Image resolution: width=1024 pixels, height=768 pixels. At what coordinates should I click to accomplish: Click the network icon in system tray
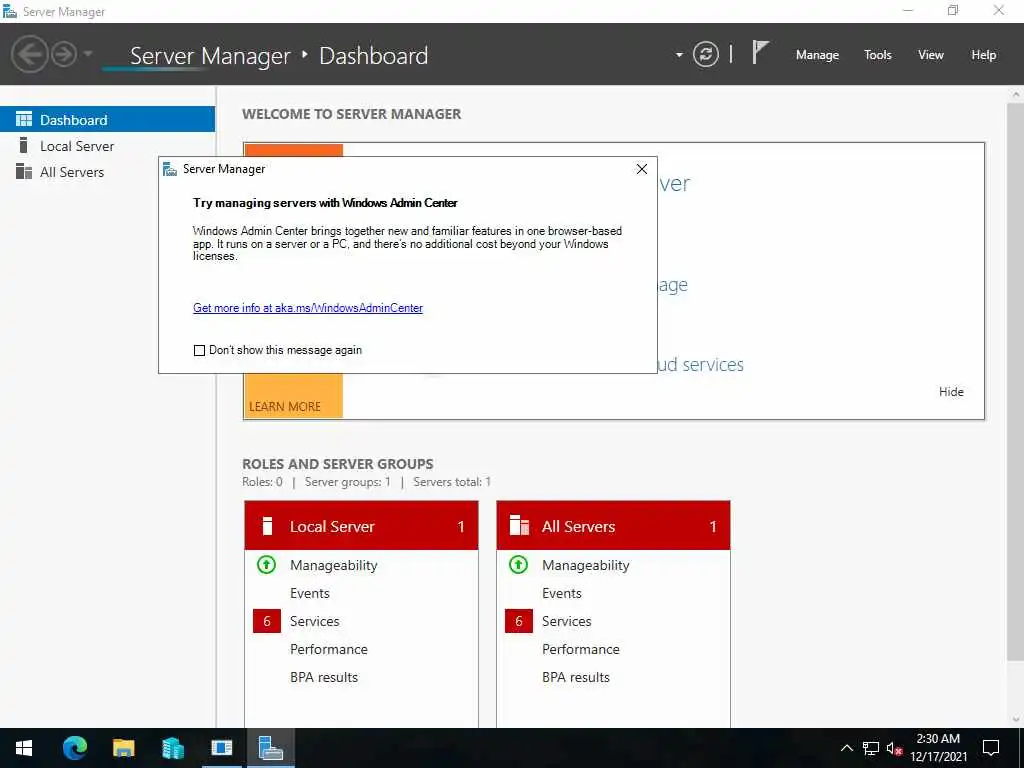(871, 748)
